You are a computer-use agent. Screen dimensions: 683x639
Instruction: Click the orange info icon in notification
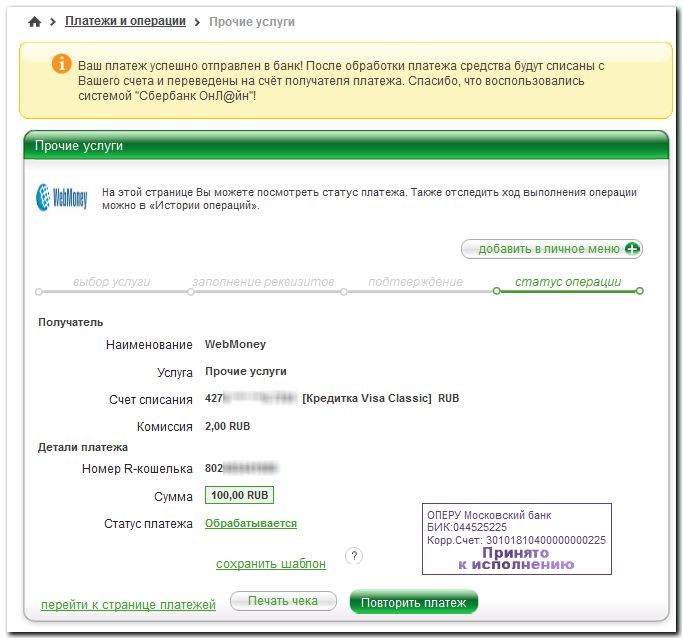pyautogui.click(x=60, y=65)
